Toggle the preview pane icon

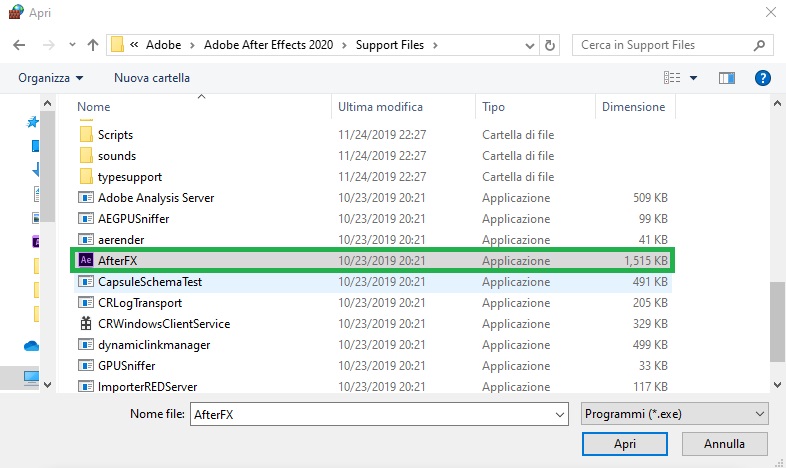coord(726,78)
